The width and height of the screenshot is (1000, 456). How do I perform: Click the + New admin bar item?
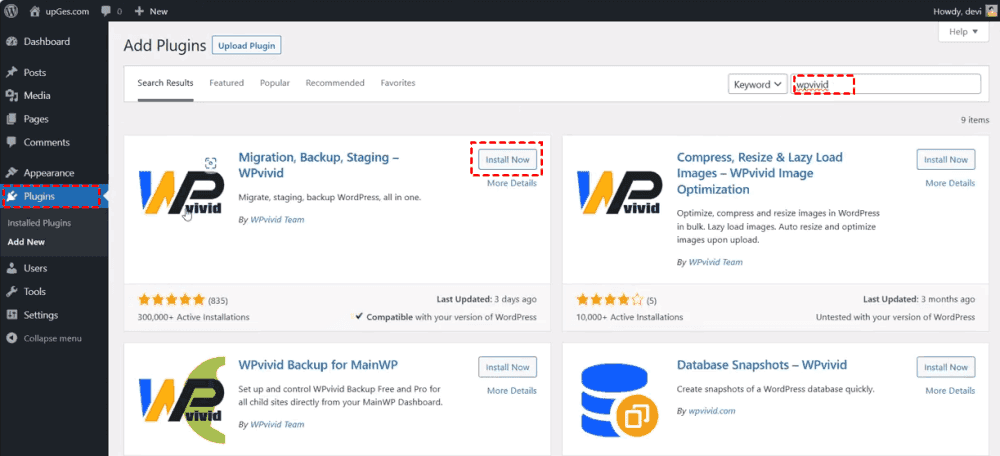pyautogui.click(x=151, y=11)
